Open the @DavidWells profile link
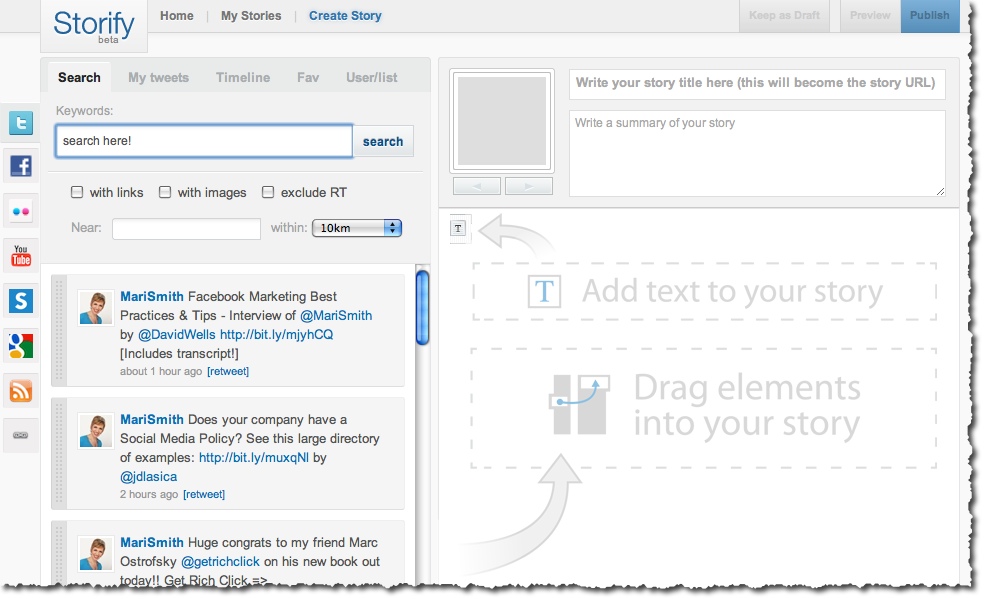This screenshot has width=984, height=599. 176,334
